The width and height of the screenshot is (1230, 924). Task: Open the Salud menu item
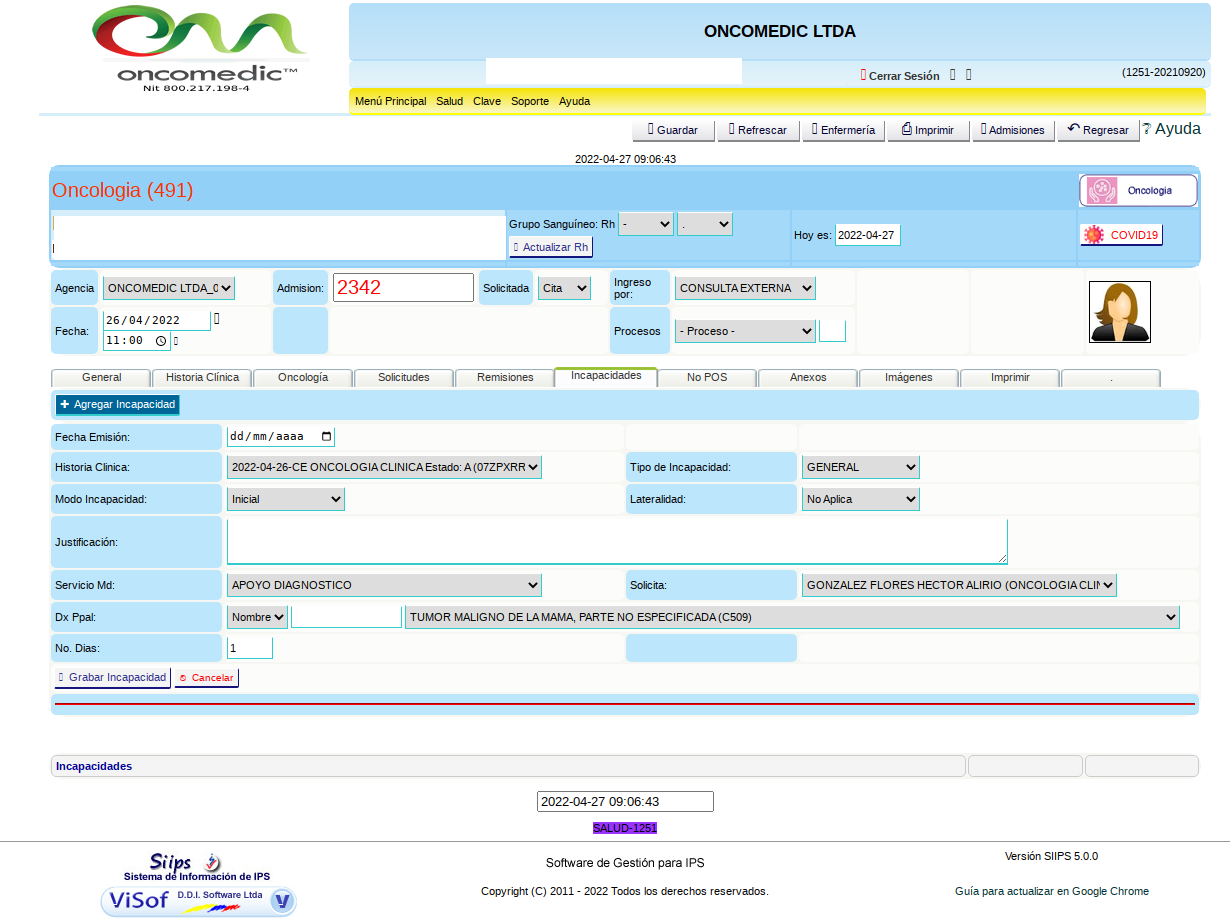pyautogui.click(x=449, y=101)
